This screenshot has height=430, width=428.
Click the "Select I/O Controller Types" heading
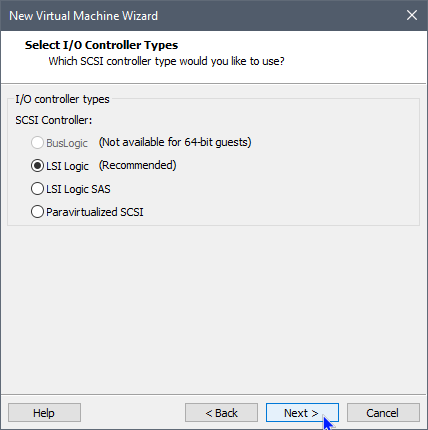pyautogui.click(x=101, y=45)
